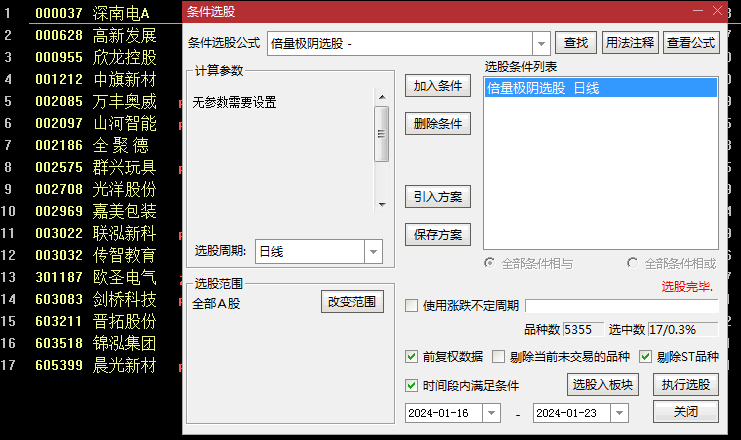Select 倍量极阴选股 日线 in condition list
Viewport: 741px width, 440px height.
(600, 88)
